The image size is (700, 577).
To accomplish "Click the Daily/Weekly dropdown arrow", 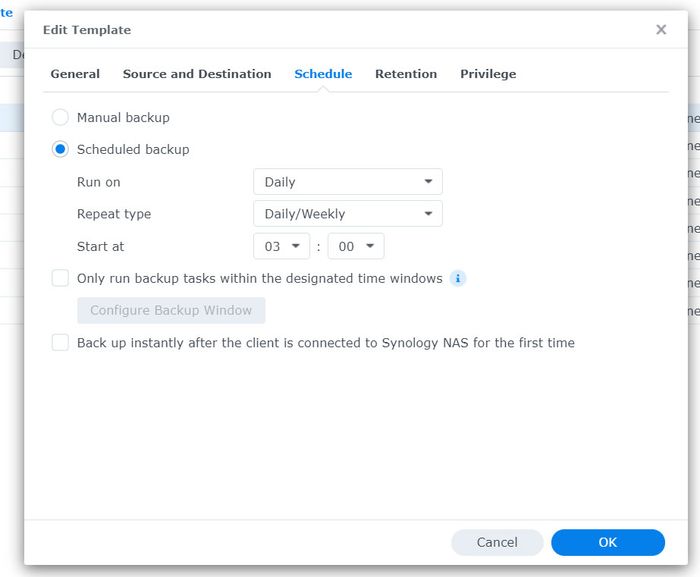I will pyautogui.click(x=428, y=214).
